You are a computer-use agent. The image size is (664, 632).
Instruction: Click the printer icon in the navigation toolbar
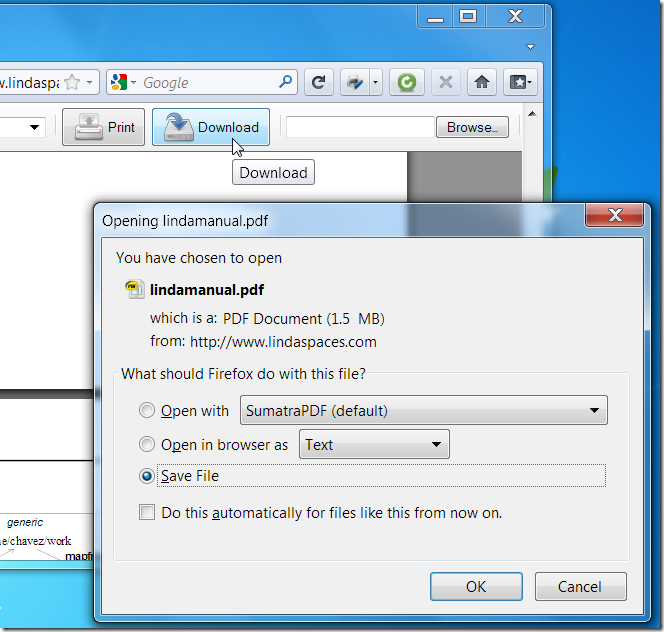(355, 82)
